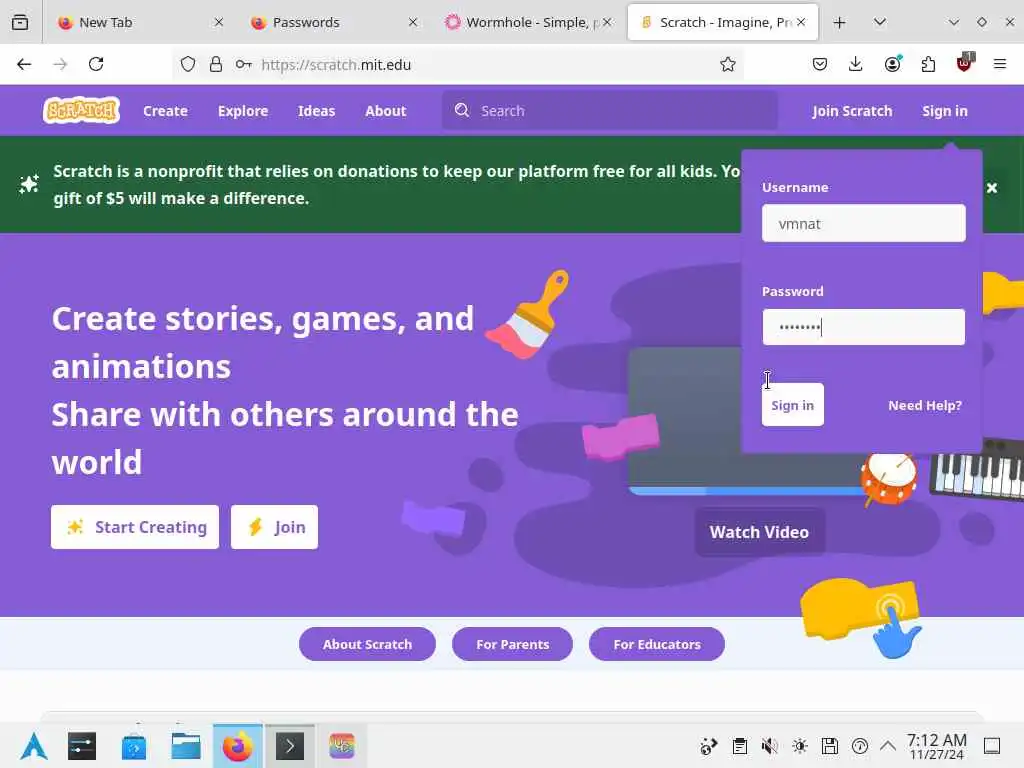Viewport: 1024px width, 768px height.
Task: Close the Scratch tab
Action: (x=801, y=22)
